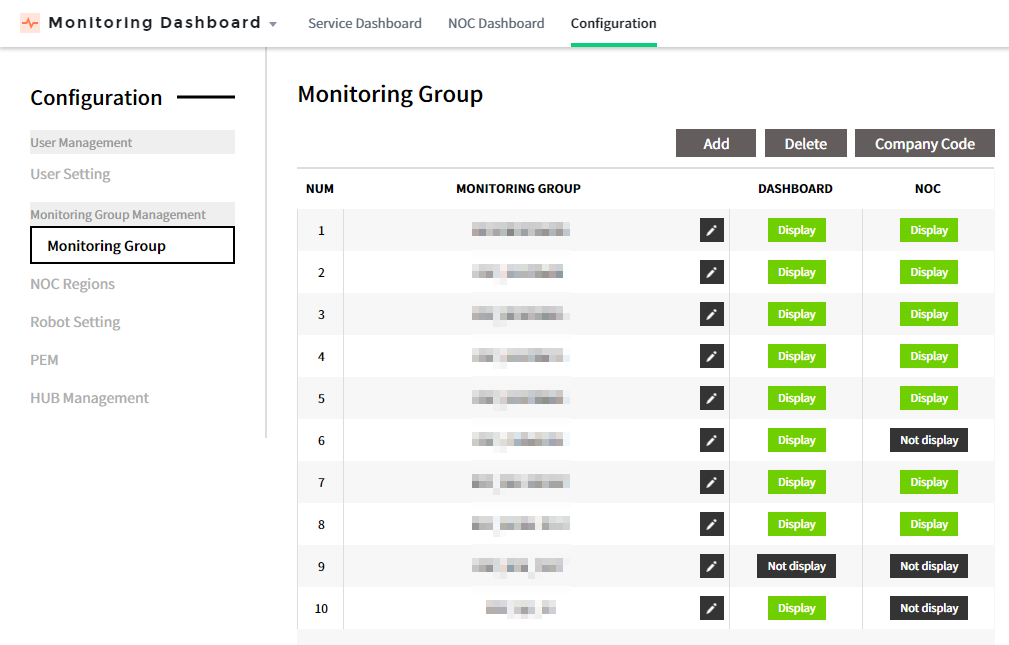Toggle NOC 'Not display' for row 10

[928, 609]
